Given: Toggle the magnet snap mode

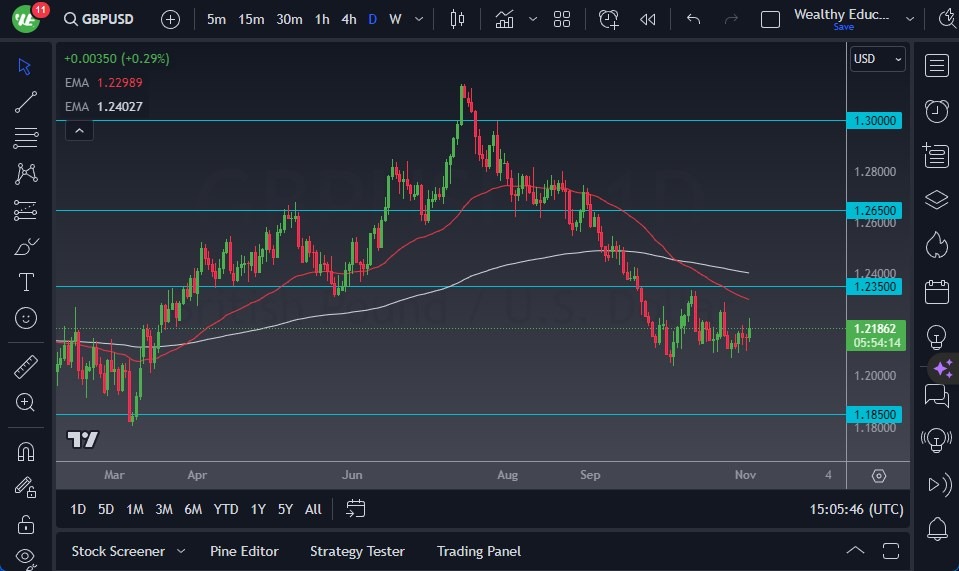Looking at the screenshot, I should pos(26,451).
